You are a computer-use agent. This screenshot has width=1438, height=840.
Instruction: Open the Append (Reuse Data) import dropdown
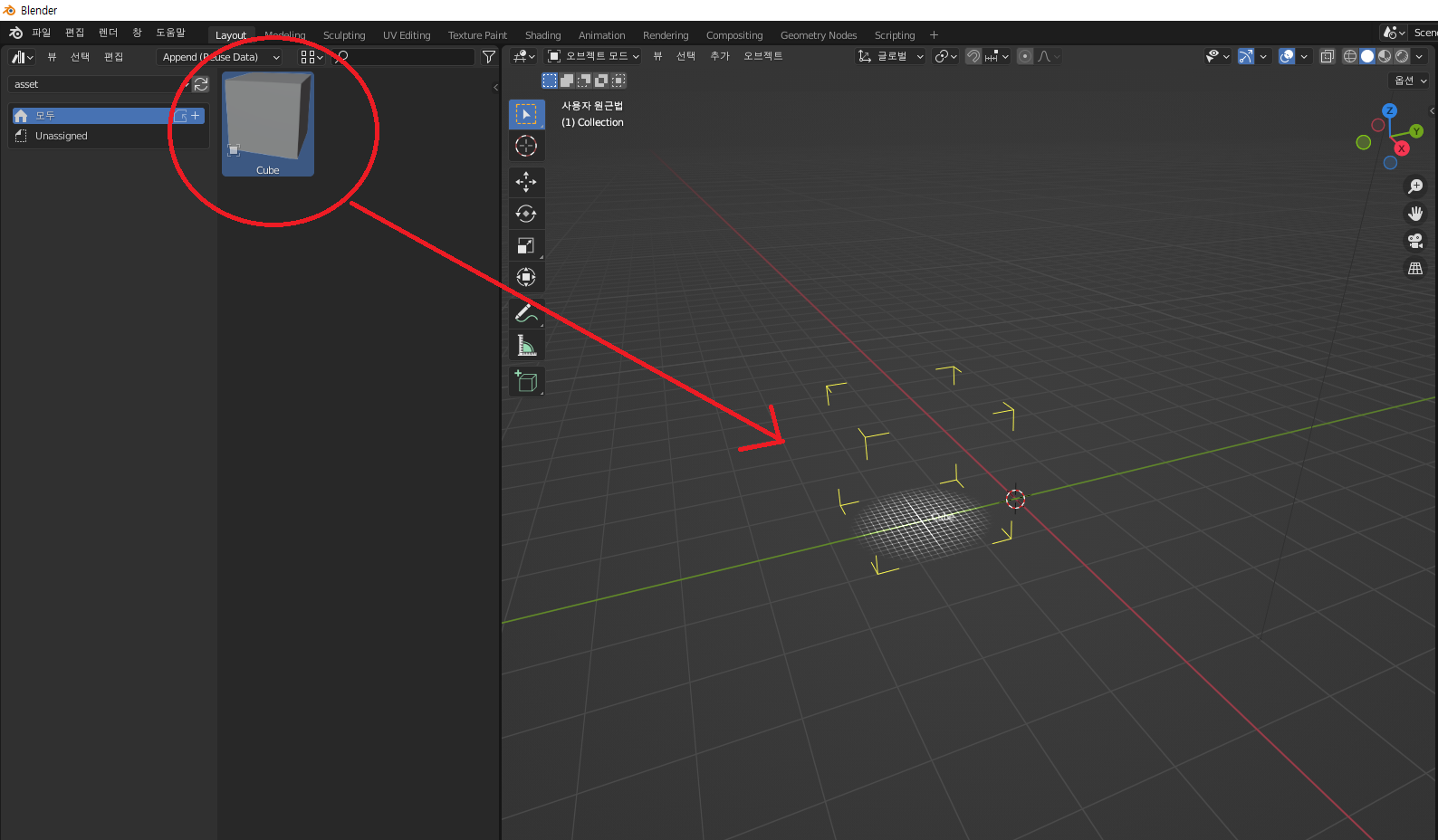221,57
